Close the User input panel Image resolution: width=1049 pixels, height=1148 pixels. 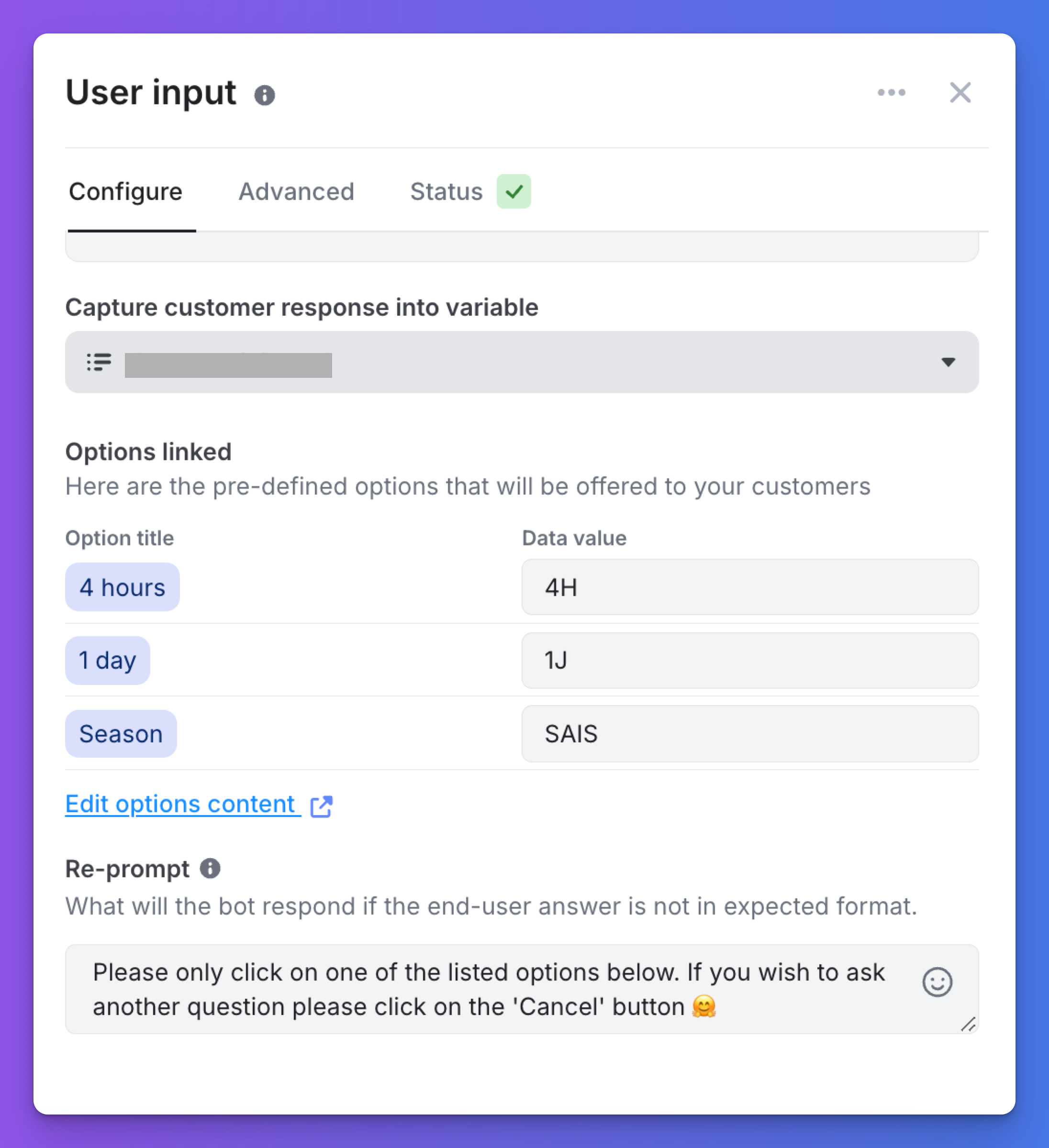pyautogui.click(x=960, y=92)
